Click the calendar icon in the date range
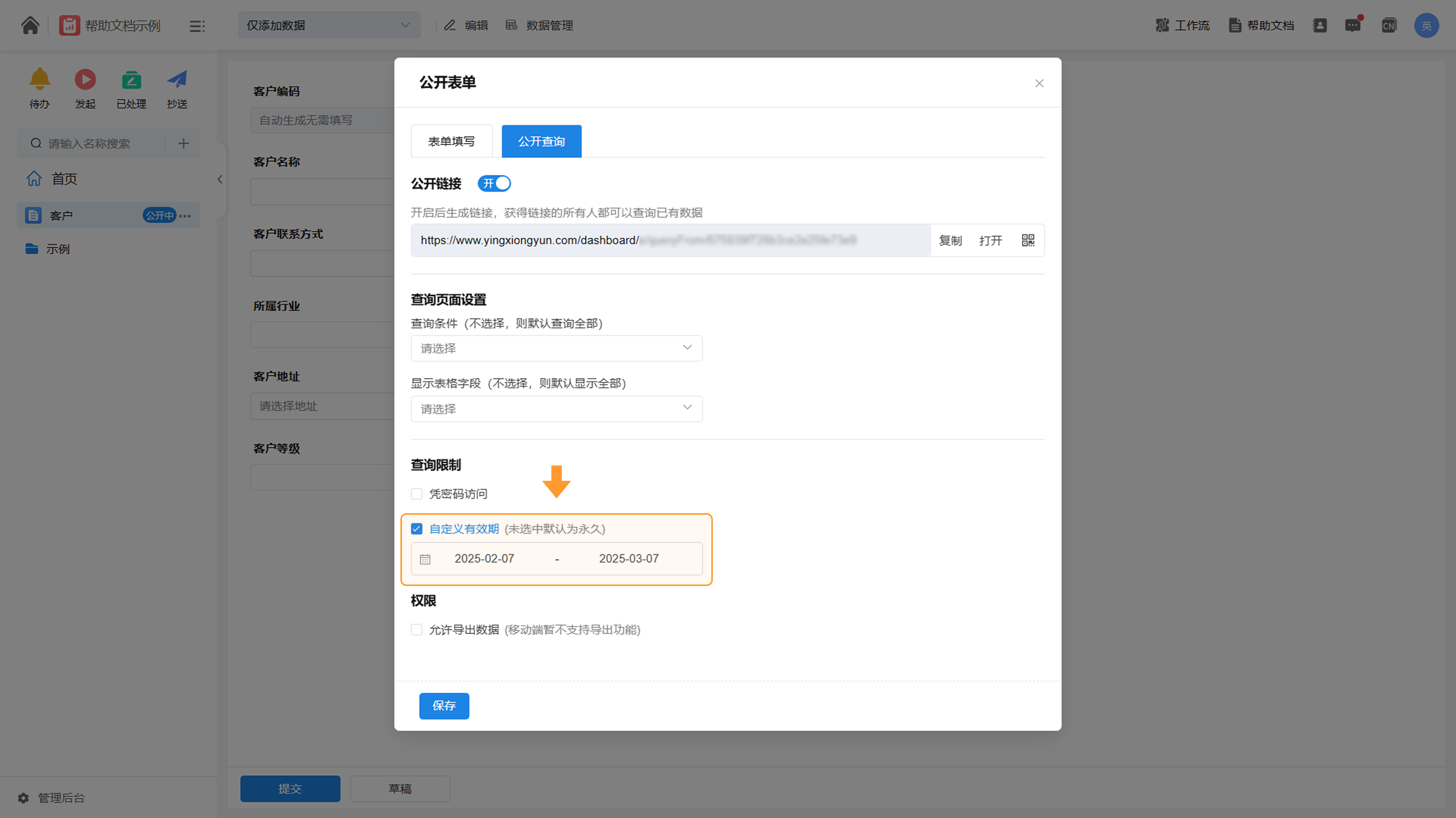1456x818 pixels. 425,559
